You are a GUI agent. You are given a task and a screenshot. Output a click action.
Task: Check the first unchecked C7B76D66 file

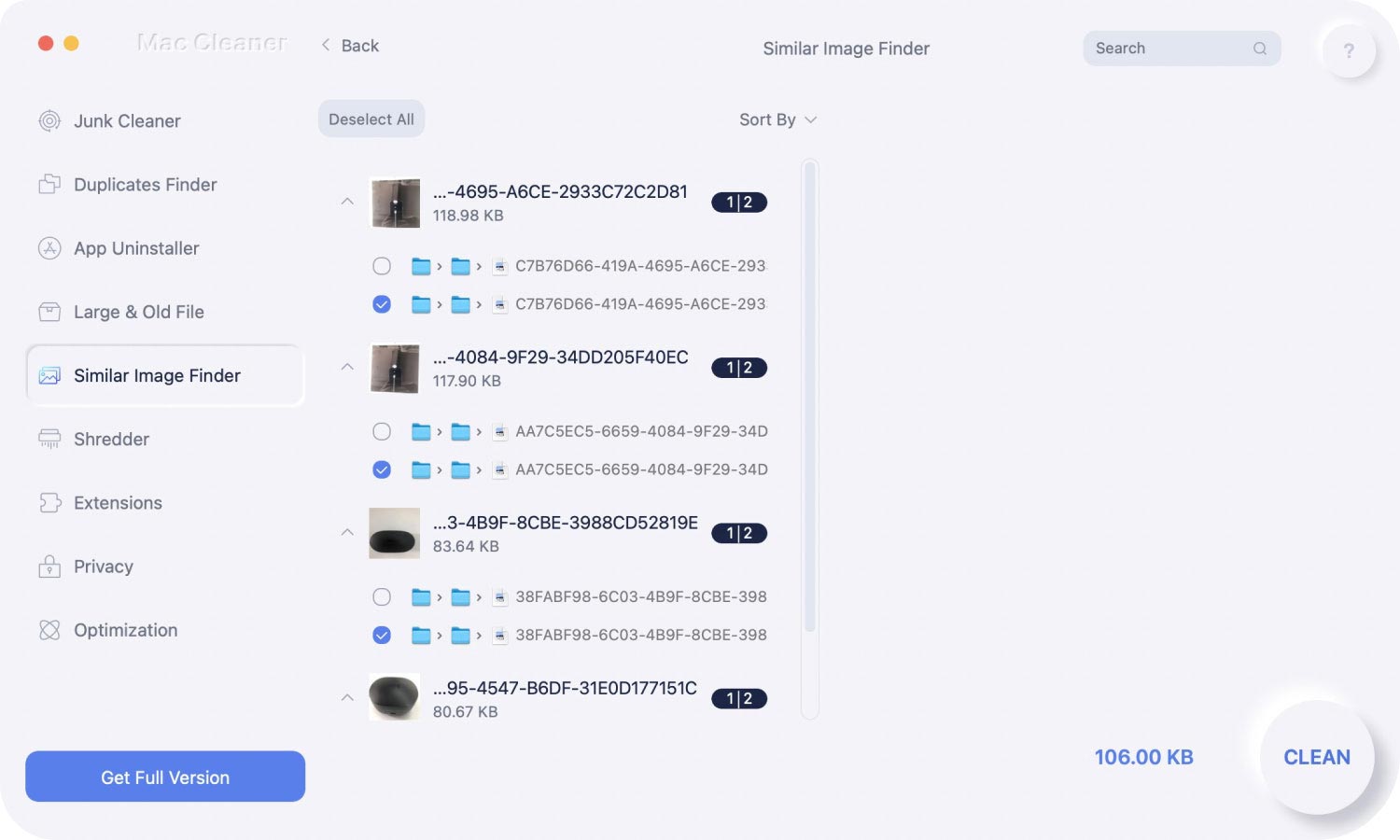(x=382, y=266)
